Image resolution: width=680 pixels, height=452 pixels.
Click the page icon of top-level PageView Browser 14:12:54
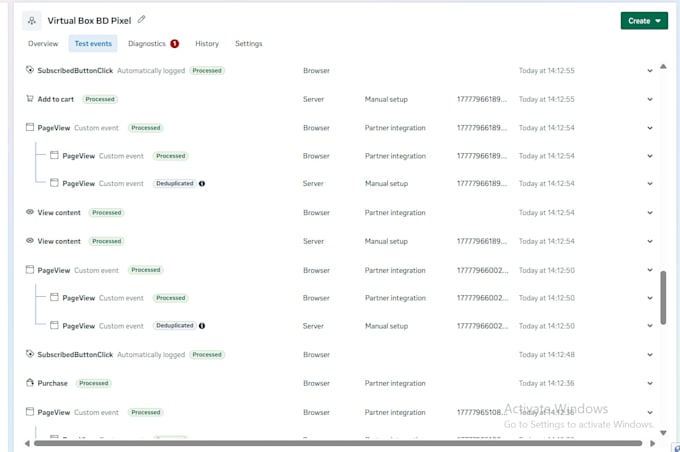coord(29,128)
